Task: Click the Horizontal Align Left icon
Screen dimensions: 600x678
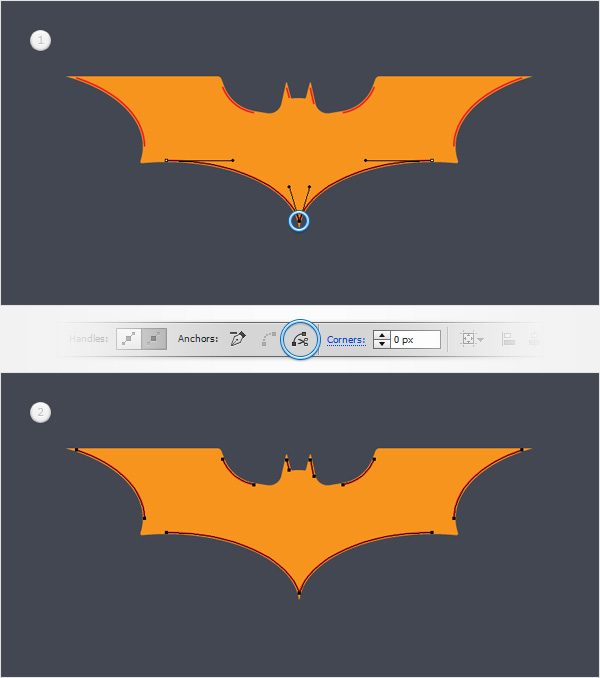Action: [508, 339]
